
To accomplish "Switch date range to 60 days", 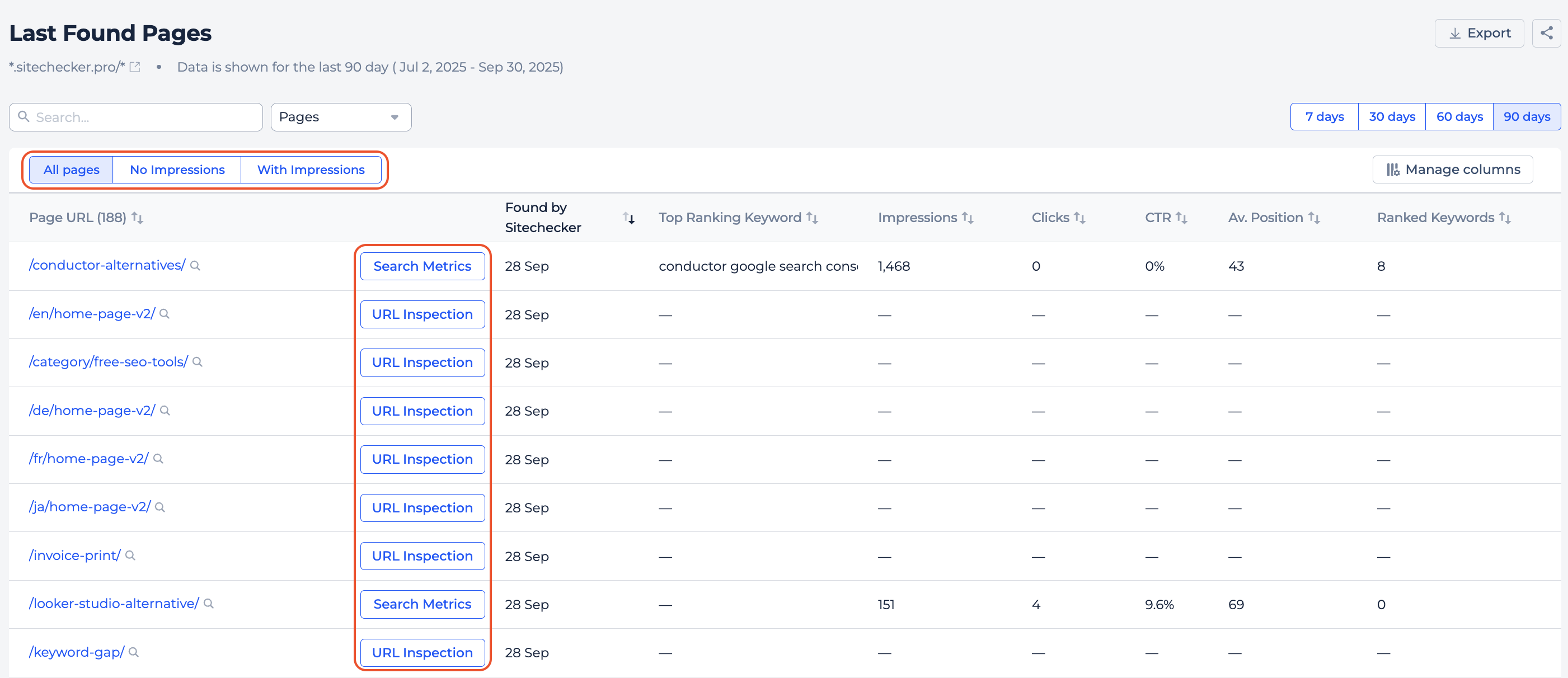I will click(x=1459, y=117).
